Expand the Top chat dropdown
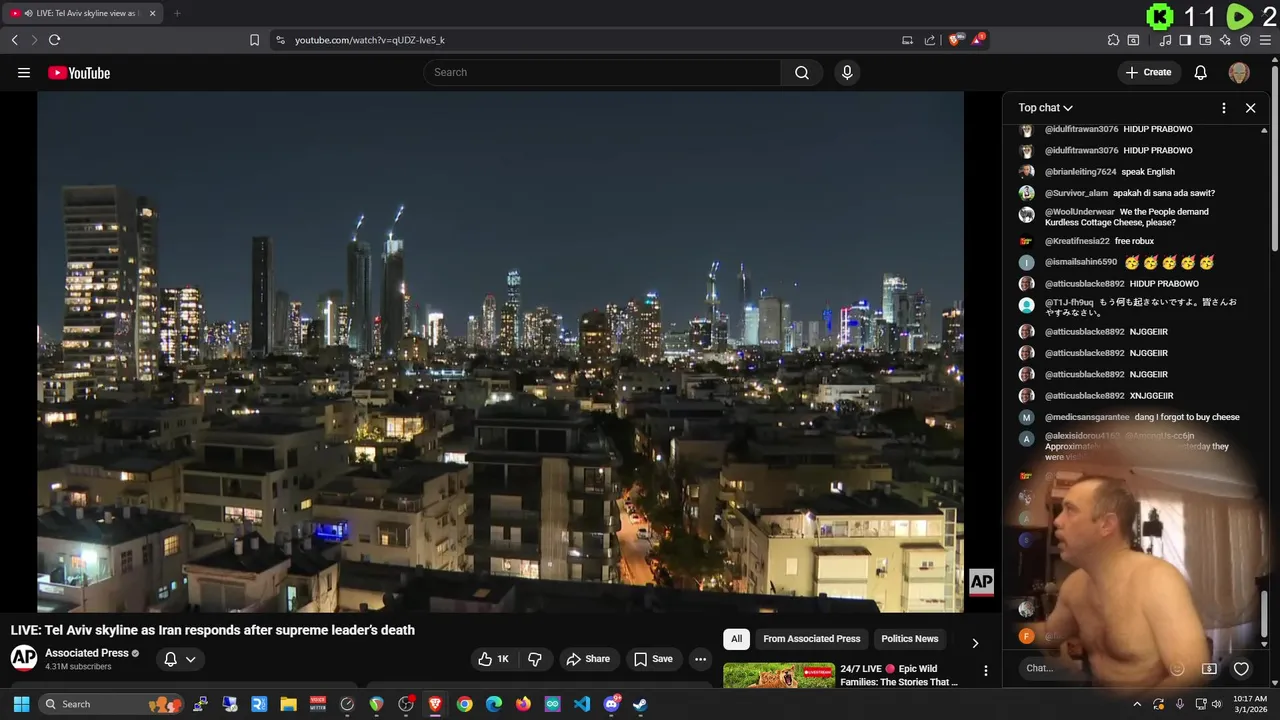Image resolution: width=1280 pixels, height=720 pixels. click(x=1046, y=108)
